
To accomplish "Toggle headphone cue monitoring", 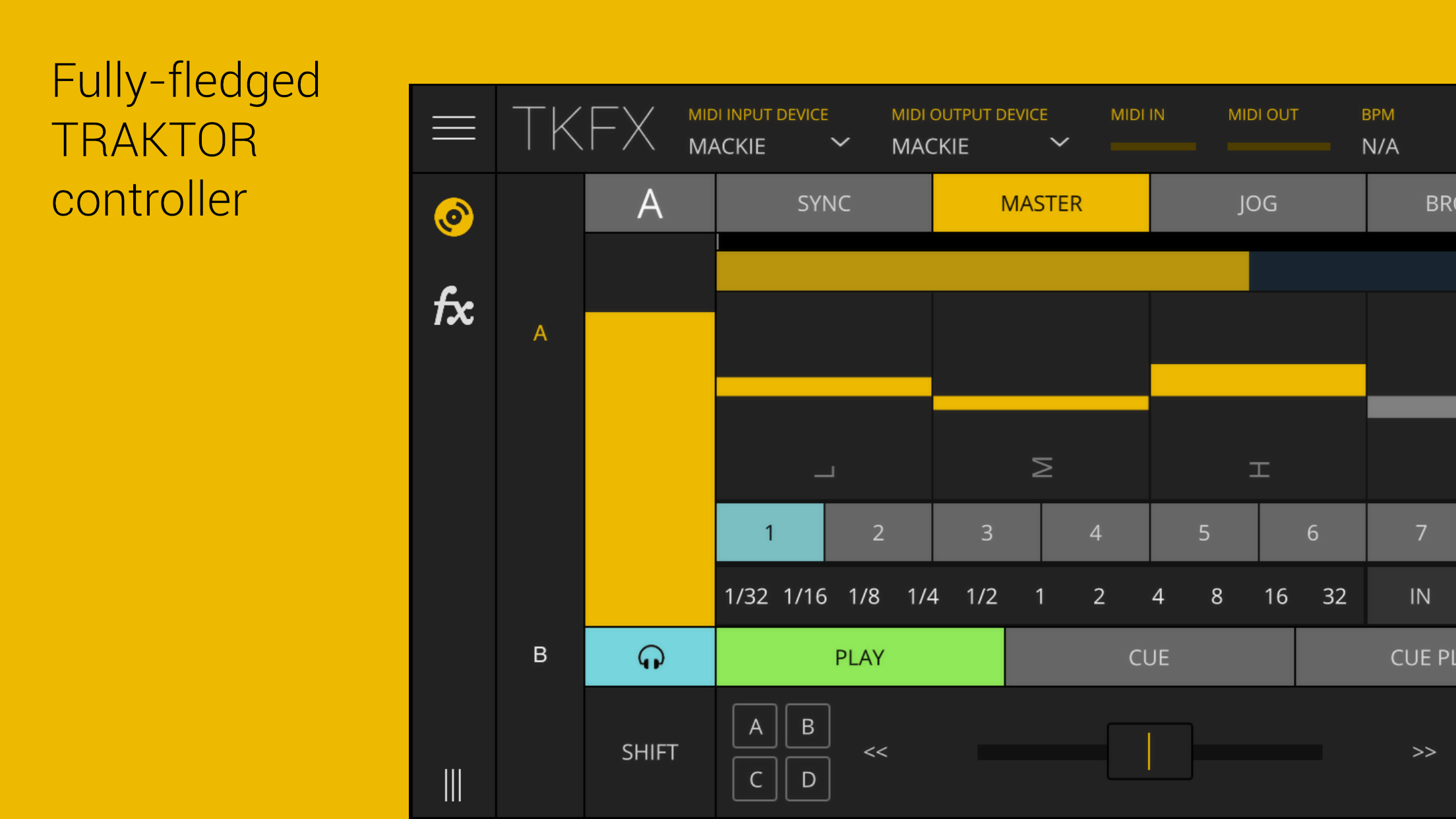I will point(650,657).
